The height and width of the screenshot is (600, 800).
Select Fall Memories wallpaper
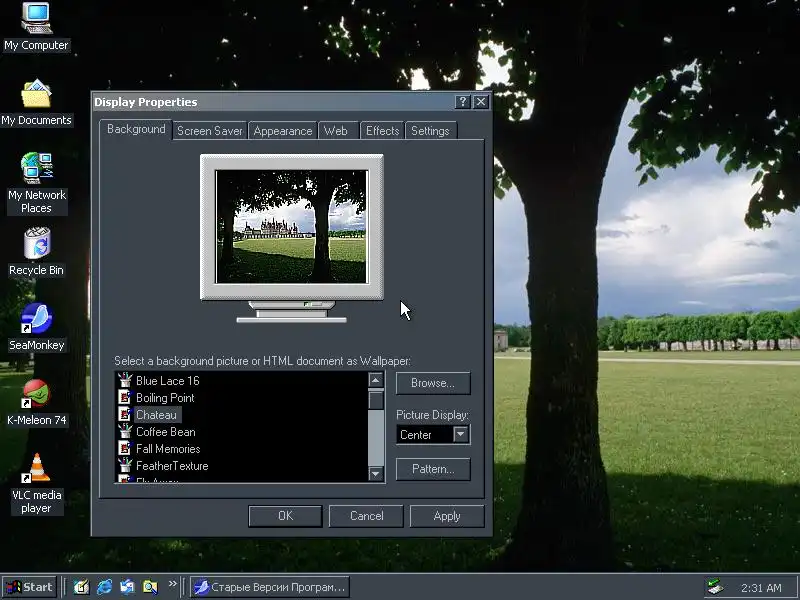pos(168,449)
